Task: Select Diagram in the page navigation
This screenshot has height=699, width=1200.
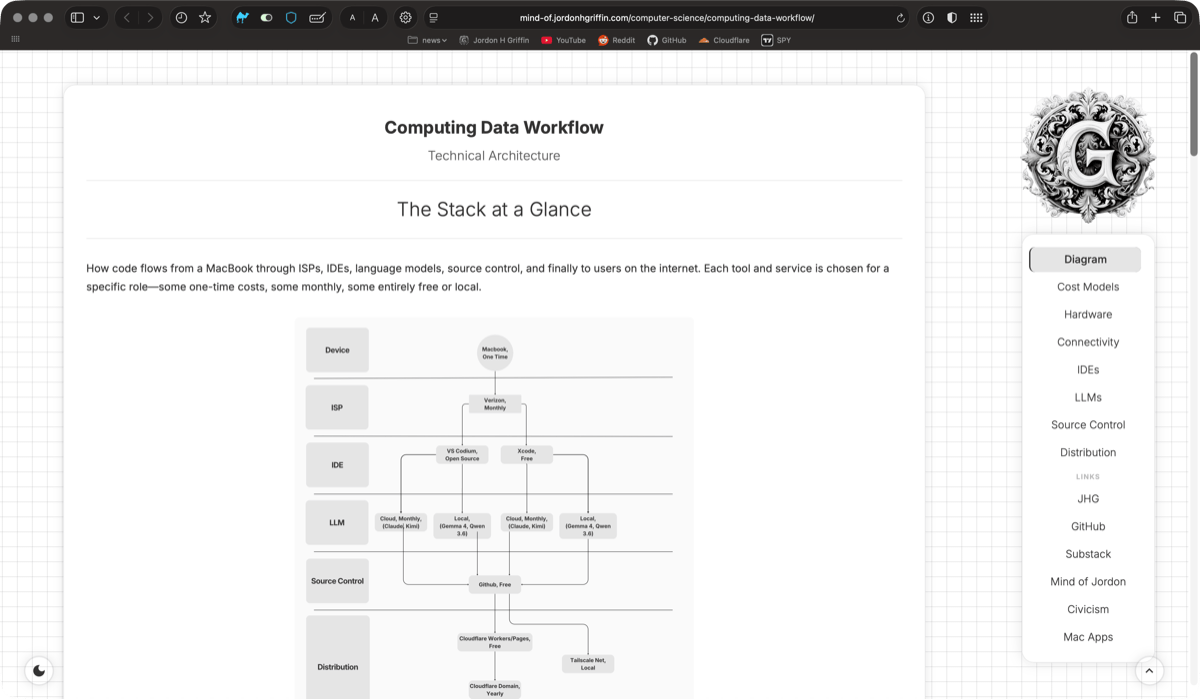Action: point(1085,259)
